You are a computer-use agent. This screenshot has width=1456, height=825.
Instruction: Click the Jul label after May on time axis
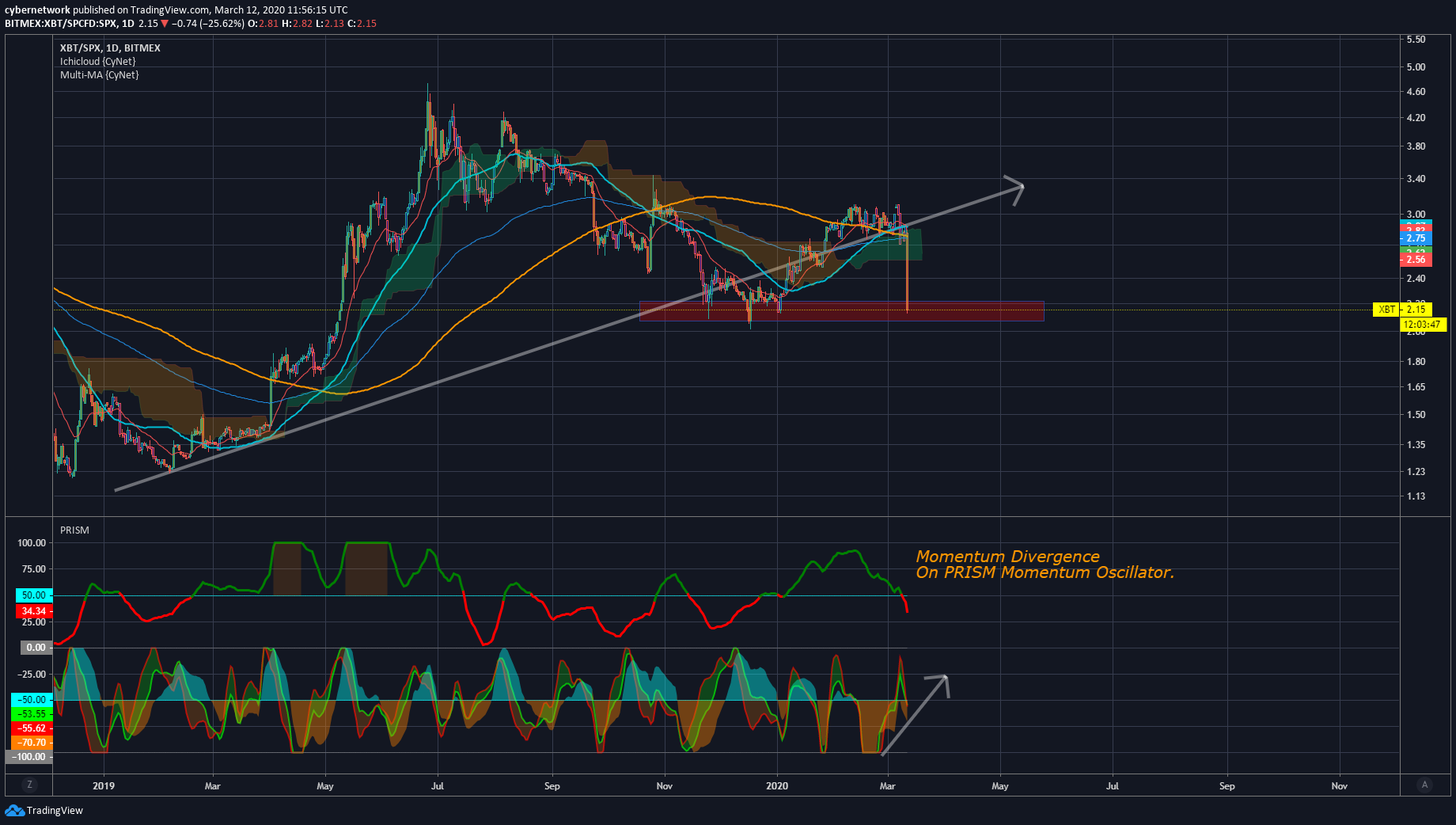[x=438, y=786]
